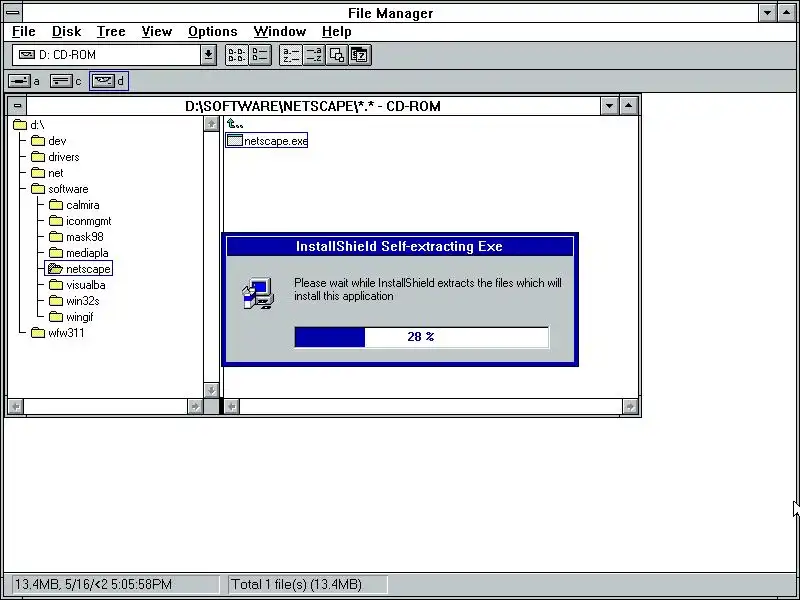
Task: Click tree pane scroll down arrow
Action: 211,391
